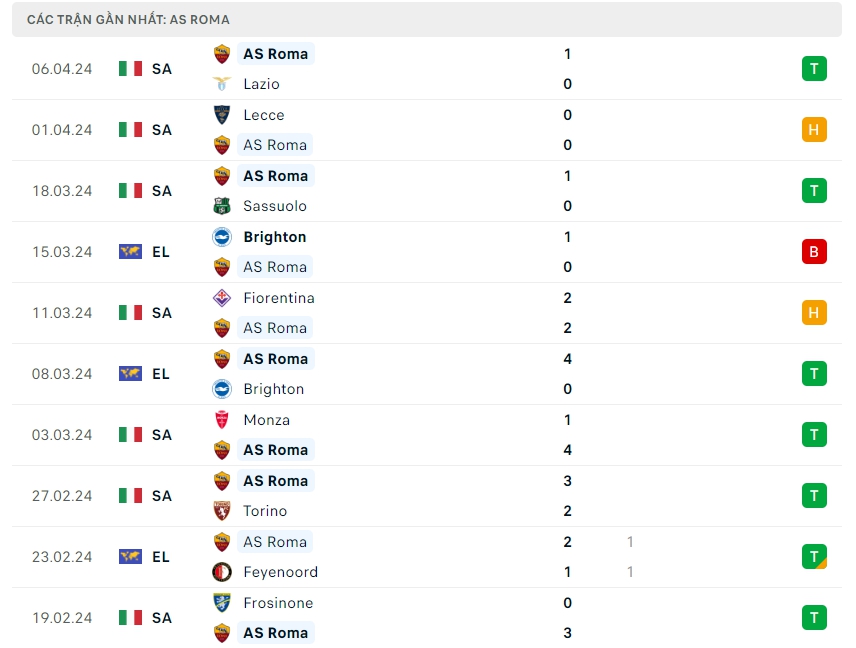Click the "Các trận gần nhất: AS Roma" header

[128, 19]
